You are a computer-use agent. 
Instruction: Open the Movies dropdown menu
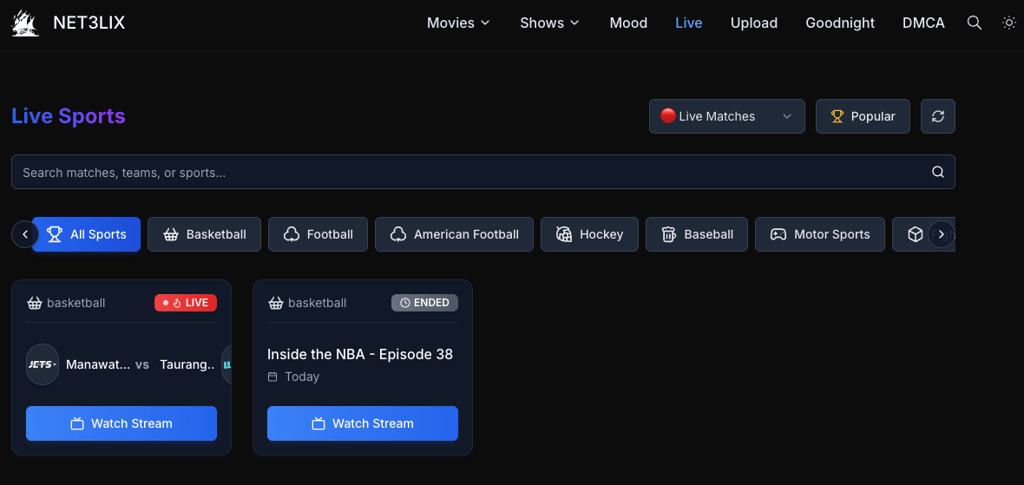pyautogui.click(x=458, y=23)
